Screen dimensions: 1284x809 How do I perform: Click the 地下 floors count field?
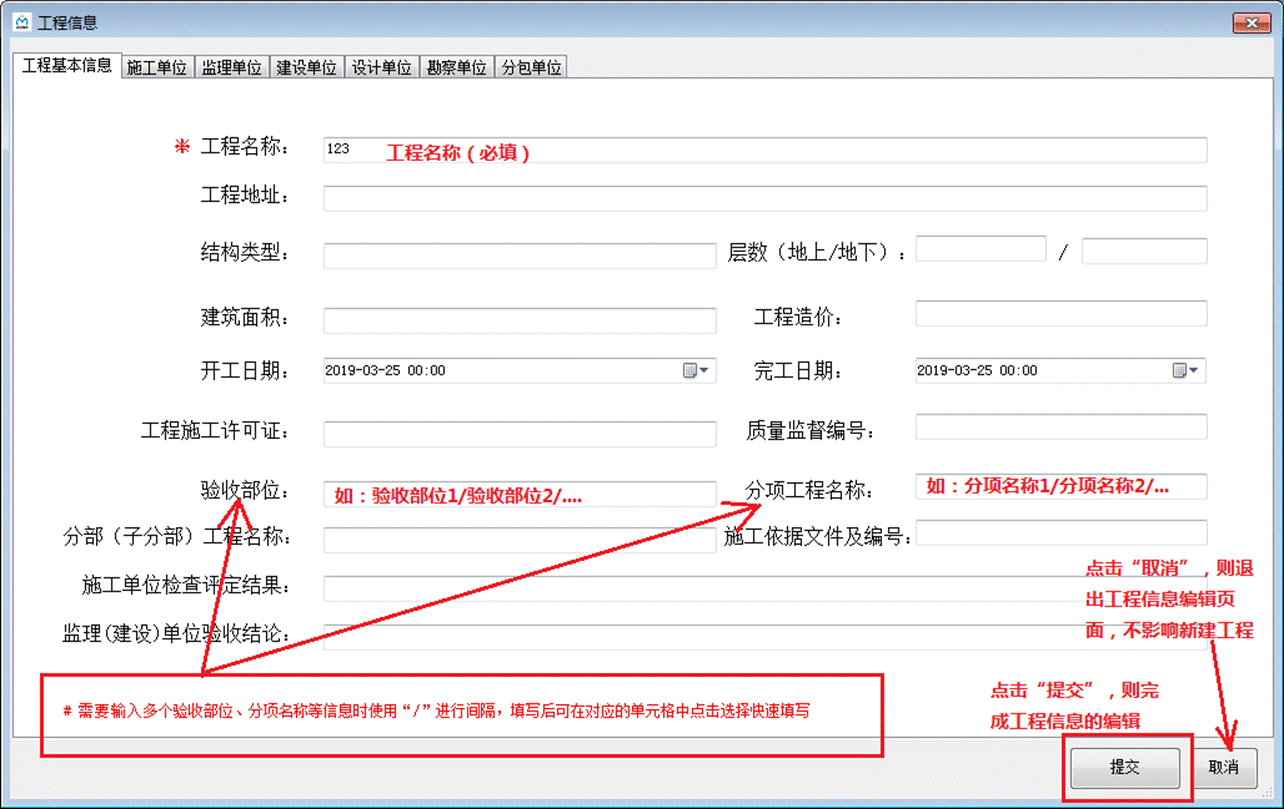pyautogui.click(x=1145, y=250)
